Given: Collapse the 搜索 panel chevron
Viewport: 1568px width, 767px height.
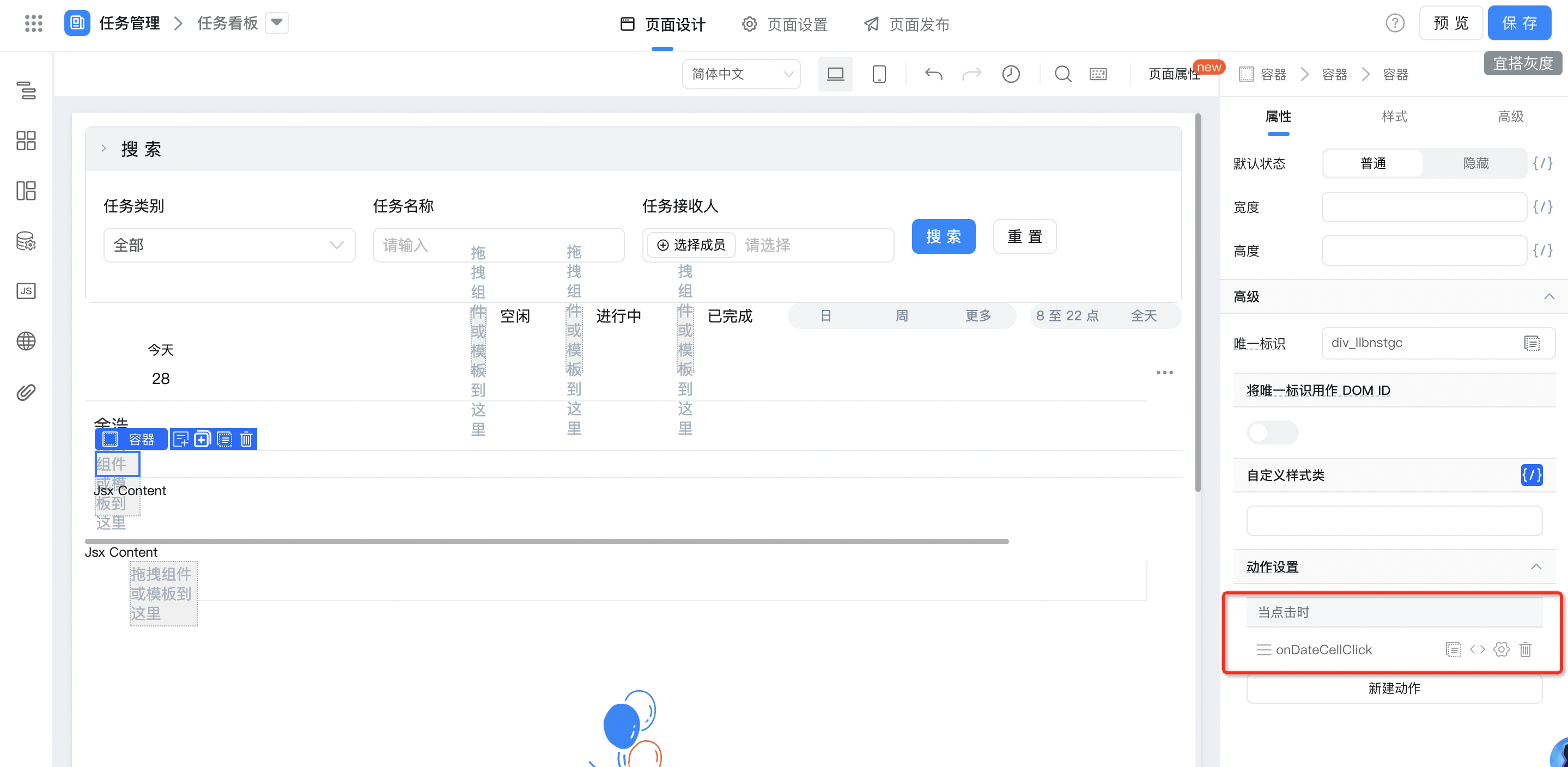Looking at the screenshot, I should 104,149.
